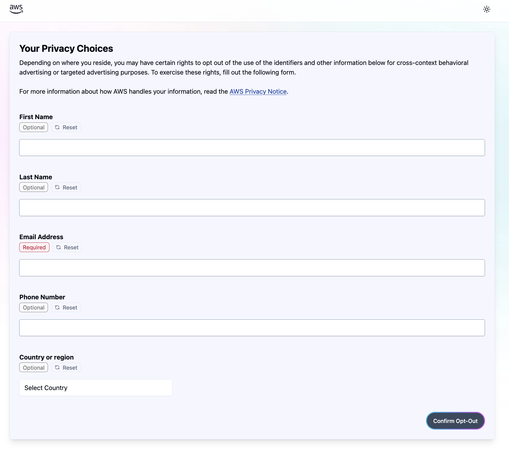Focus the Email Address input field
The width and height of the screenshot is (509, 452).
point(252,268)
